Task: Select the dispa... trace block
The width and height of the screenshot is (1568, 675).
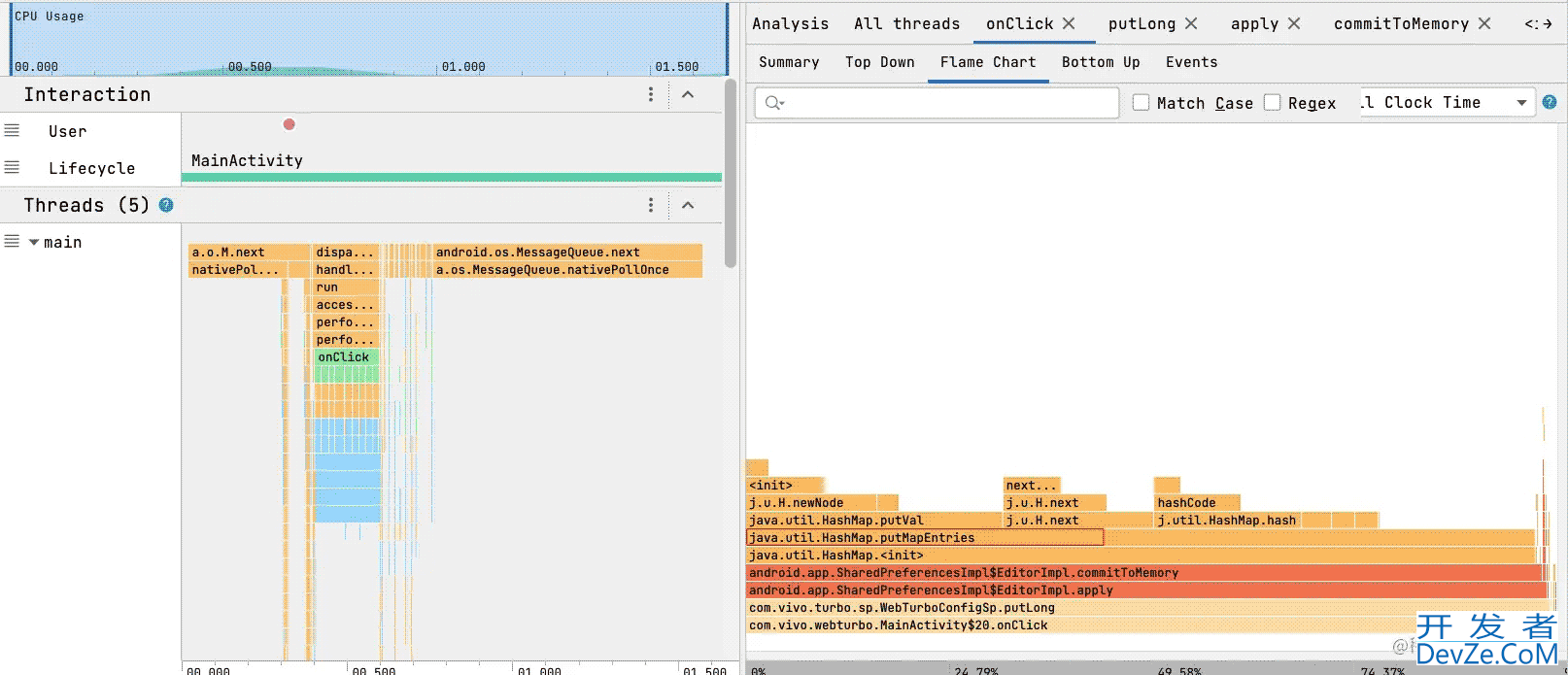Action: pyautogui.click(x=346, y=252)
